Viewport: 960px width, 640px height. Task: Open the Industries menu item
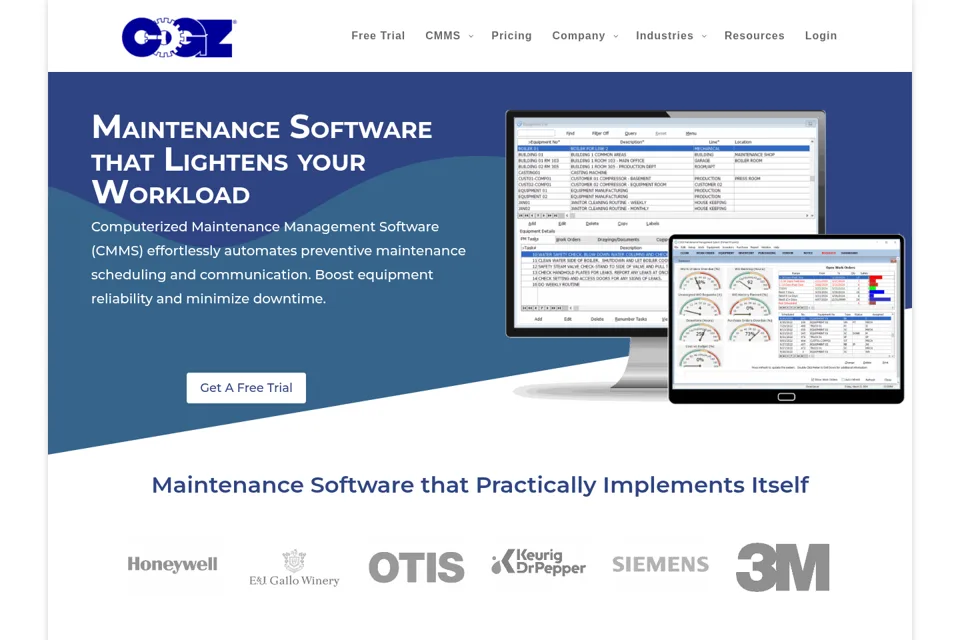point(664,36)
